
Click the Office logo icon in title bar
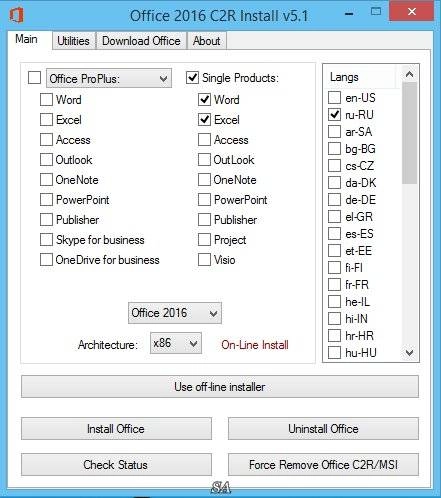tap(16, 16)
